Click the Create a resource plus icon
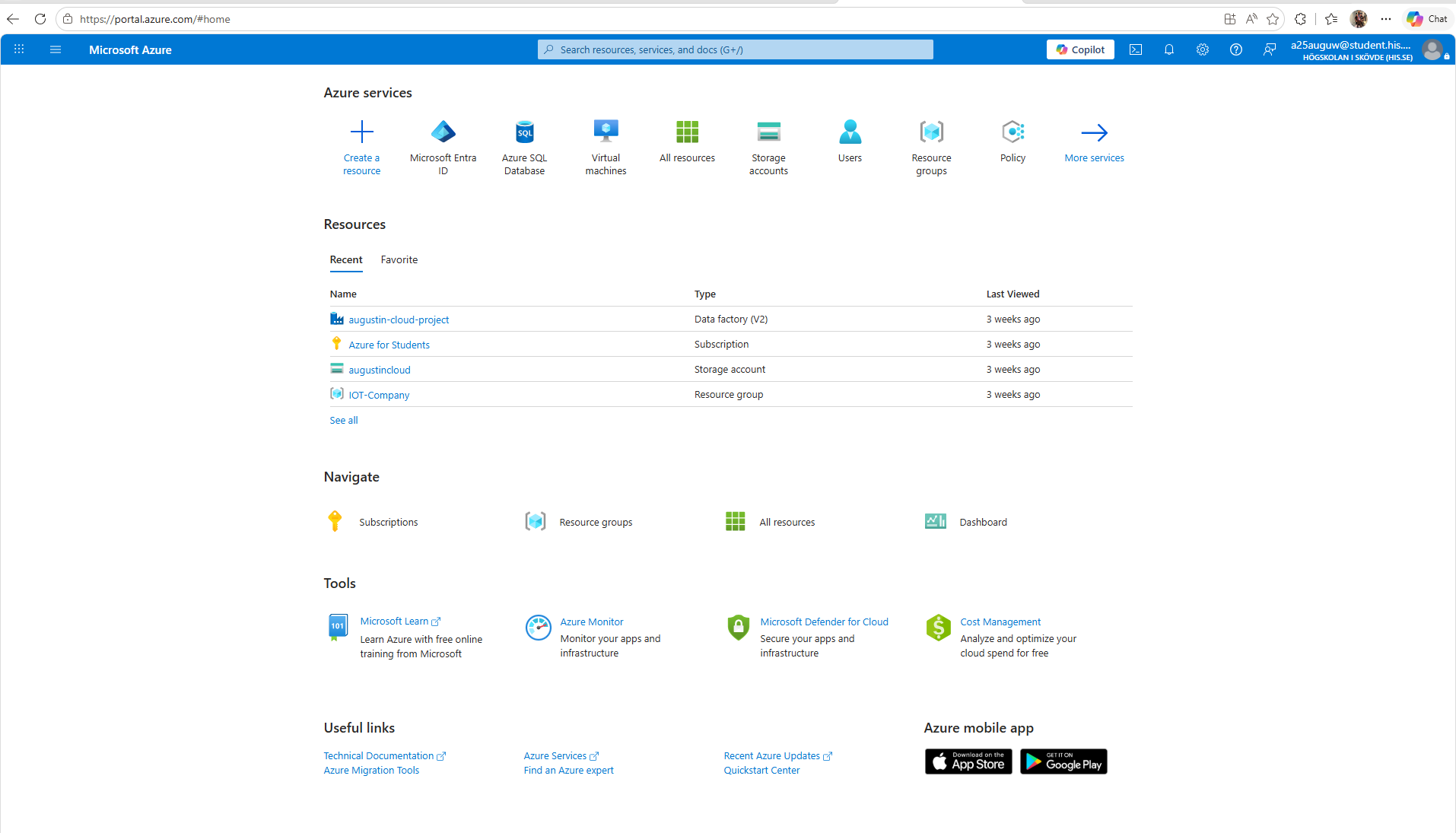The width and height of the screenshot is (1456, 833). pyautogui.click(x=362, y=132)
